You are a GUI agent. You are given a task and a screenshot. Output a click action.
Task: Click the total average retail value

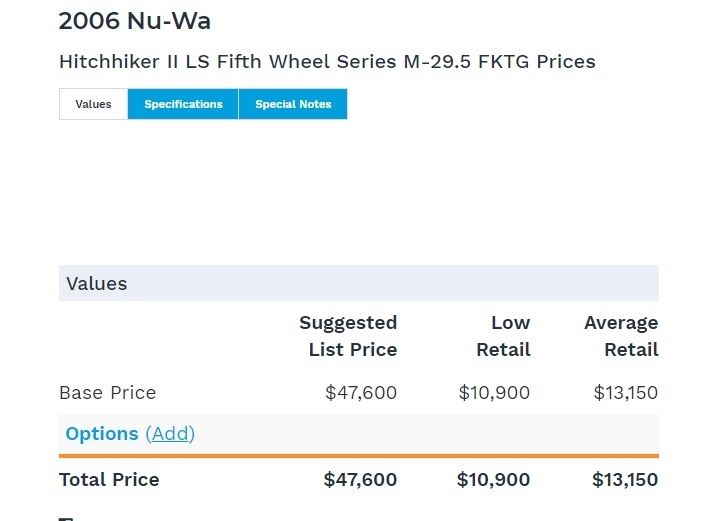click(625, 480)
